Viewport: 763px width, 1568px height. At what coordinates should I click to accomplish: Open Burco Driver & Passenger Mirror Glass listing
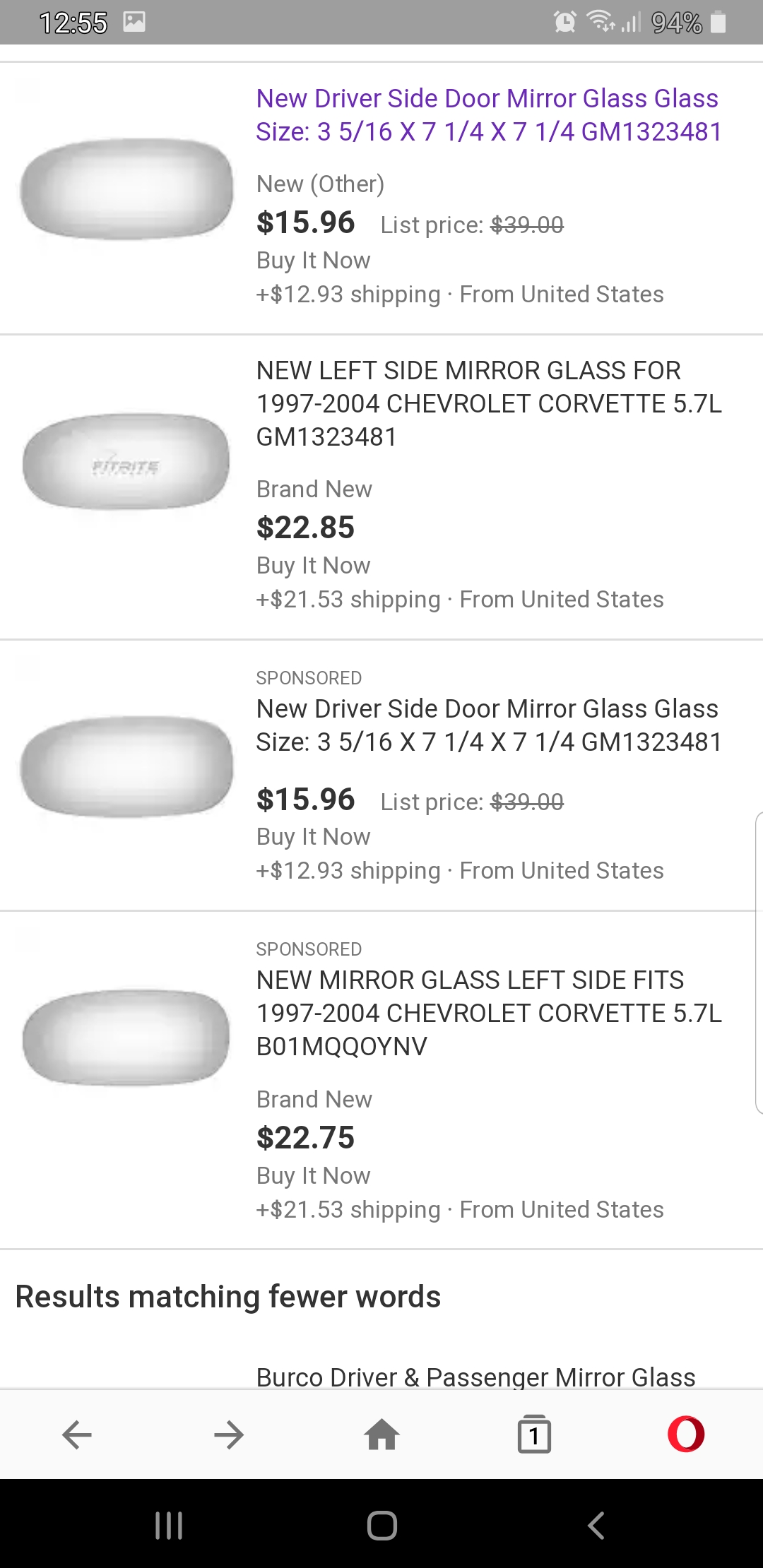click(475, 1377)
